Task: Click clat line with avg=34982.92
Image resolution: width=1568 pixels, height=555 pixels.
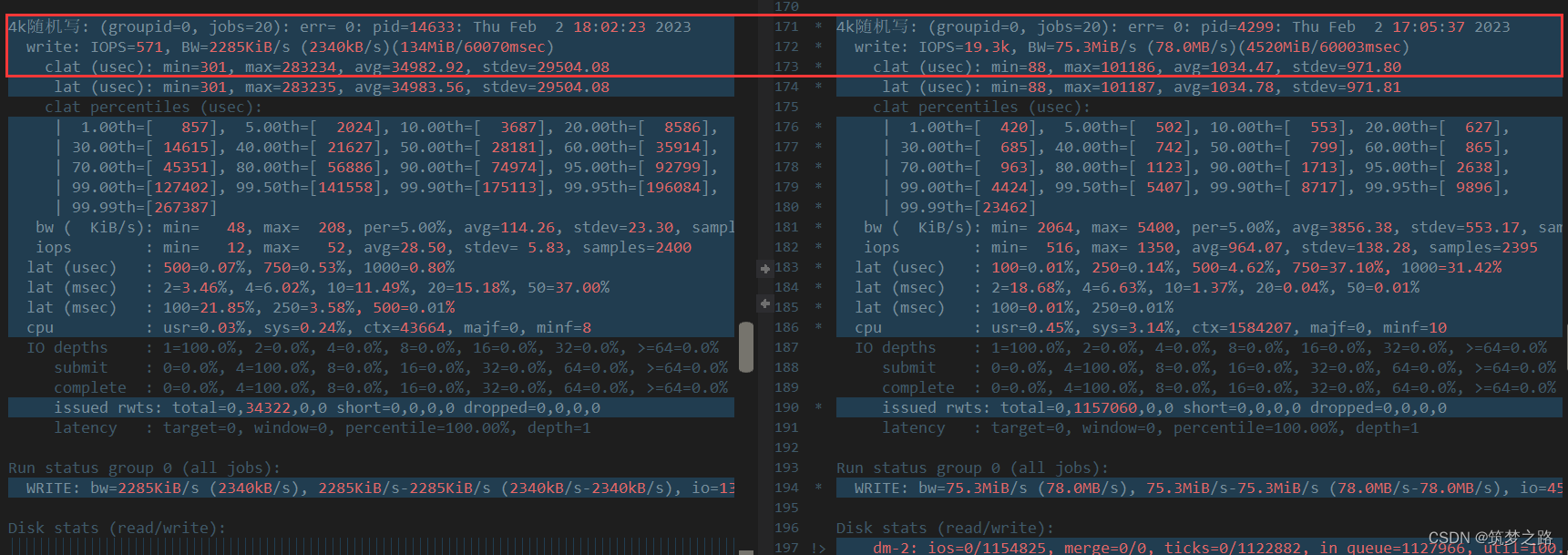Action: click(x=327, y=67)
